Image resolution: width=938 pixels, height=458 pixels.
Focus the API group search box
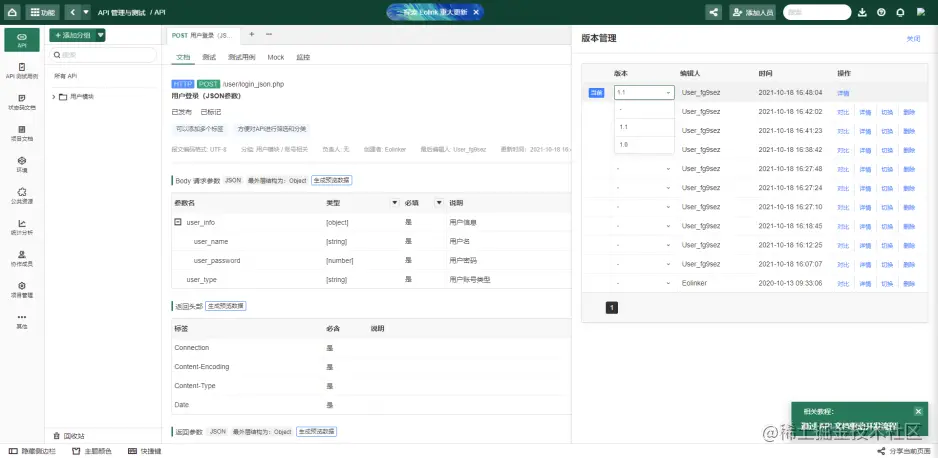click(x=102, y=55)
